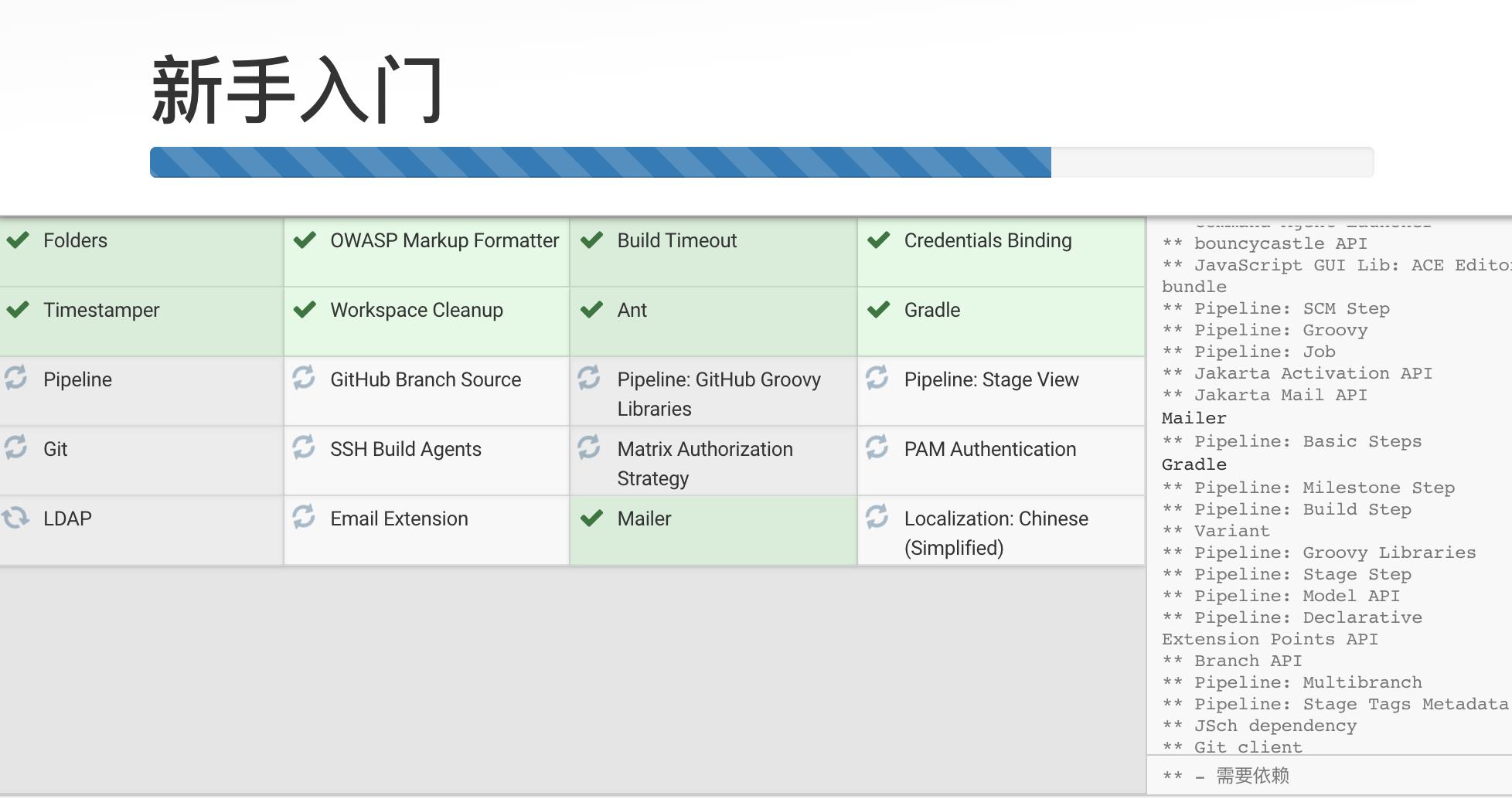The height and width of the screenshot is (799, 1512).
Task: Click the Pipeline: Groovy log line
Action: point(1265,330)
